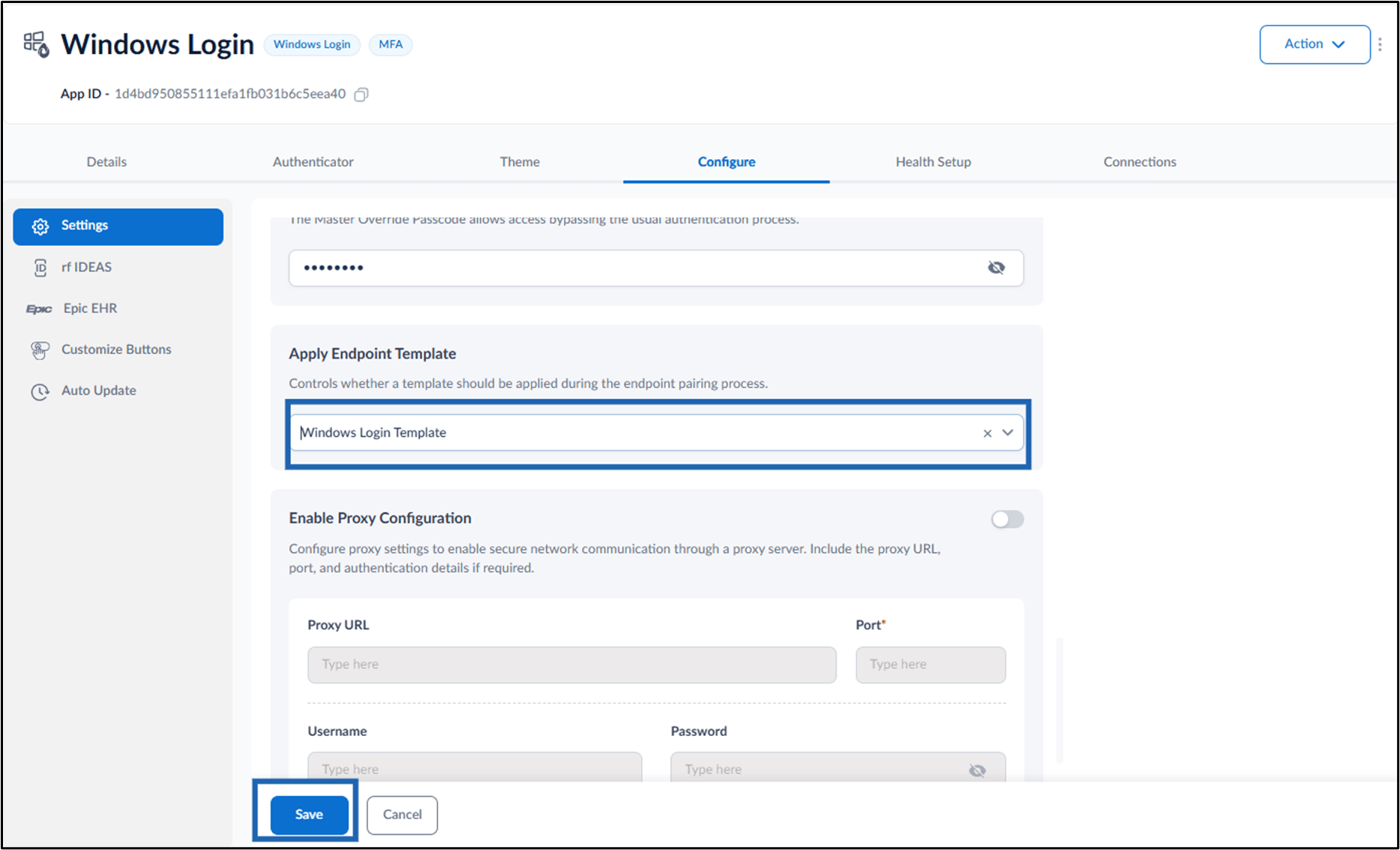Click the rf IDEAS badge icon
Image resolution: width=1400 pixels, height=850 pixels.
click(x=40, y=268)
